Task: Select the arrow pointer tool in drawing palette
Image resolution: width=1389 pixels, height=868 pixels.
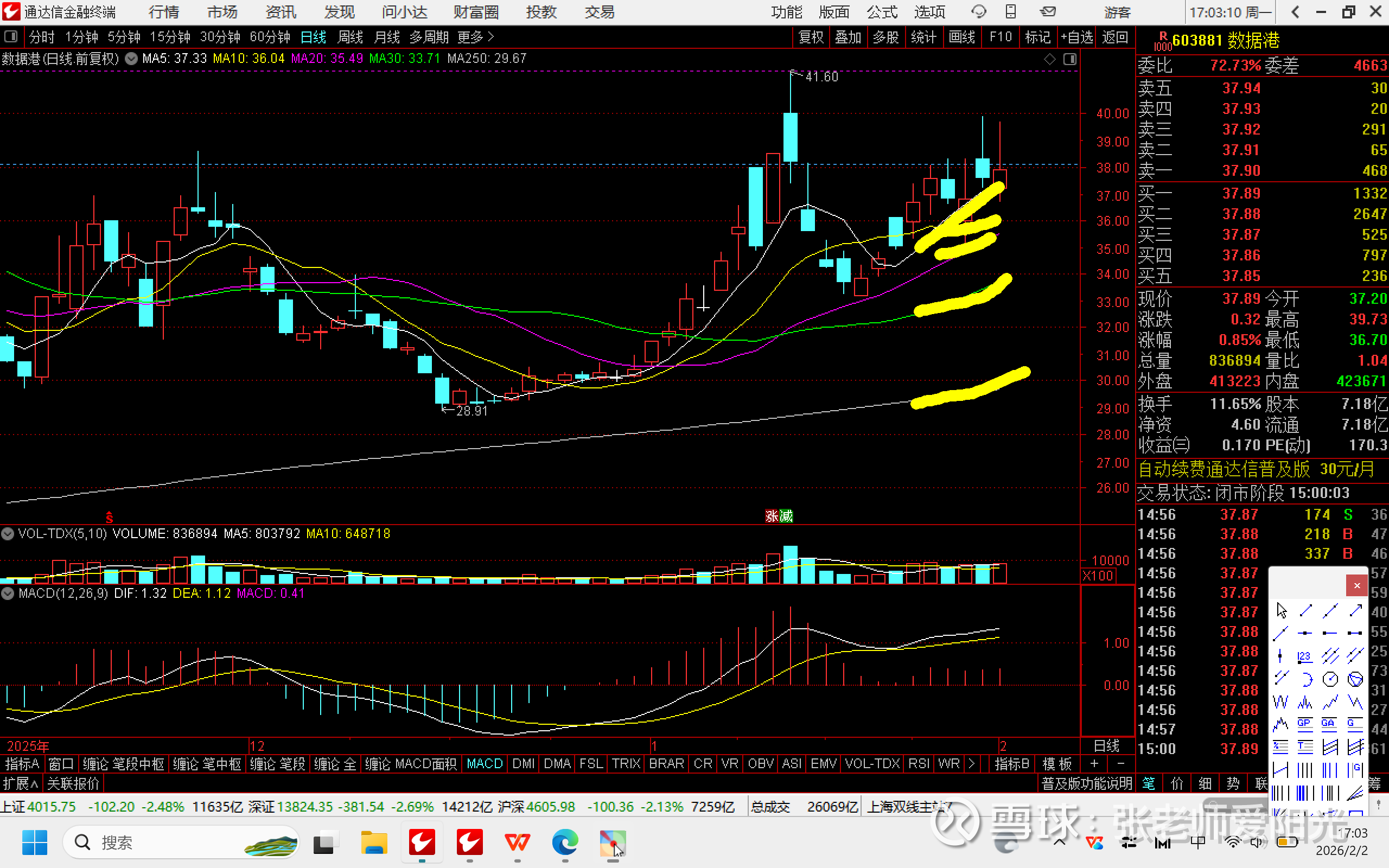Action: (1282, 610)
